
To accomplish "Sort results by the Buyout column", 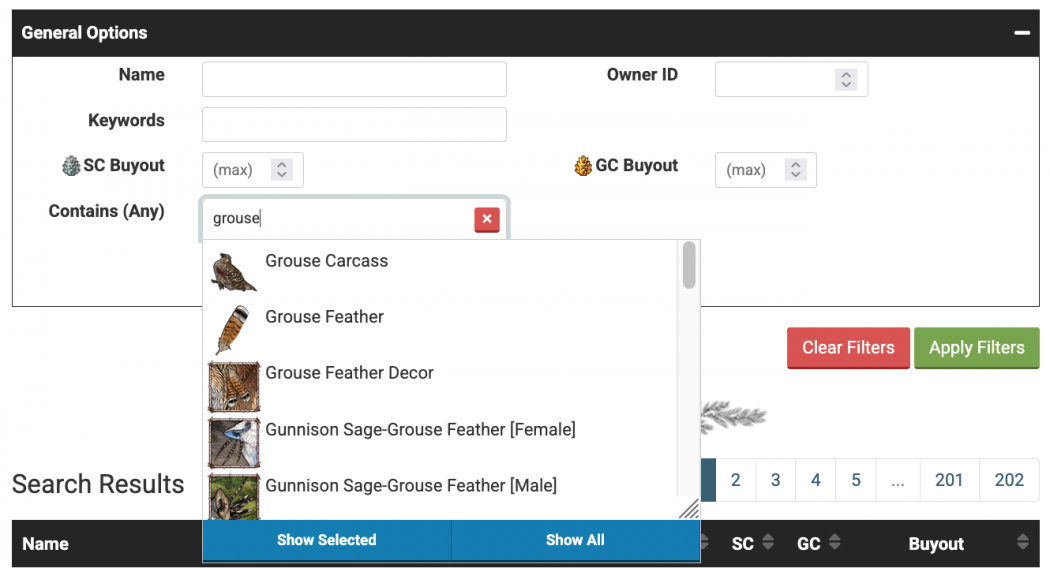I will pos(936,544).
